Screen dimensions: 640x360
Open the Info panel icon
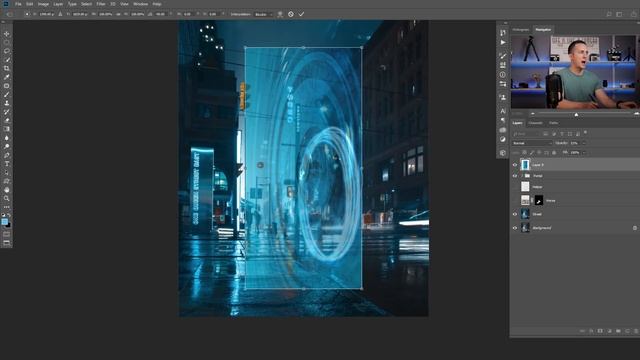coord(503,75)
